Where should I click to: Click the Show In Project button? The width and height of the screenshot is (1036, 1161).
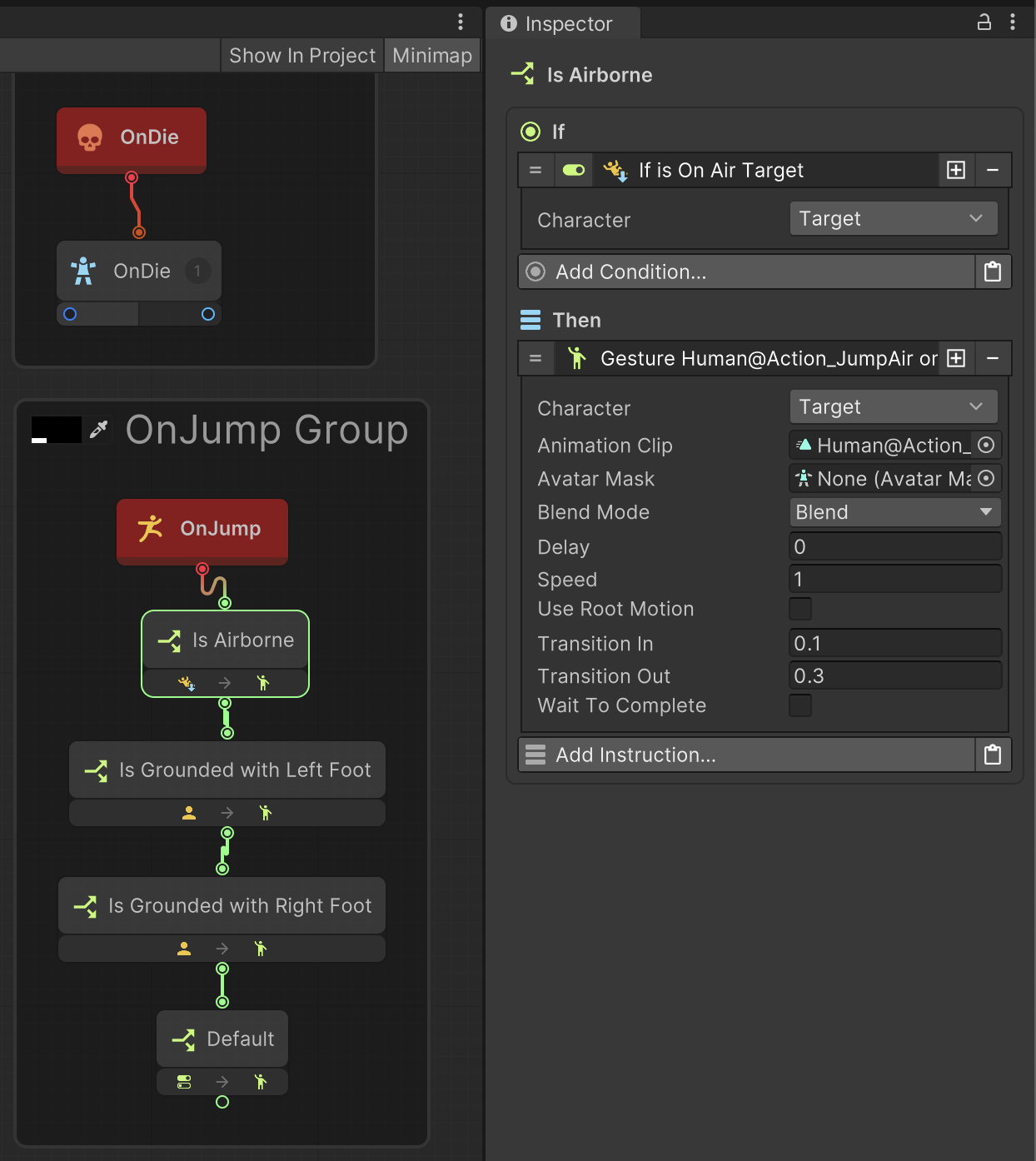coord(302,56)
